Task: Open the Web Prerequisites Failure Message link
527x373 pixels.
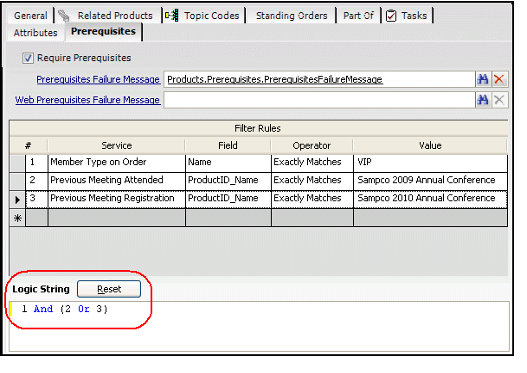Action: (87, 100)
